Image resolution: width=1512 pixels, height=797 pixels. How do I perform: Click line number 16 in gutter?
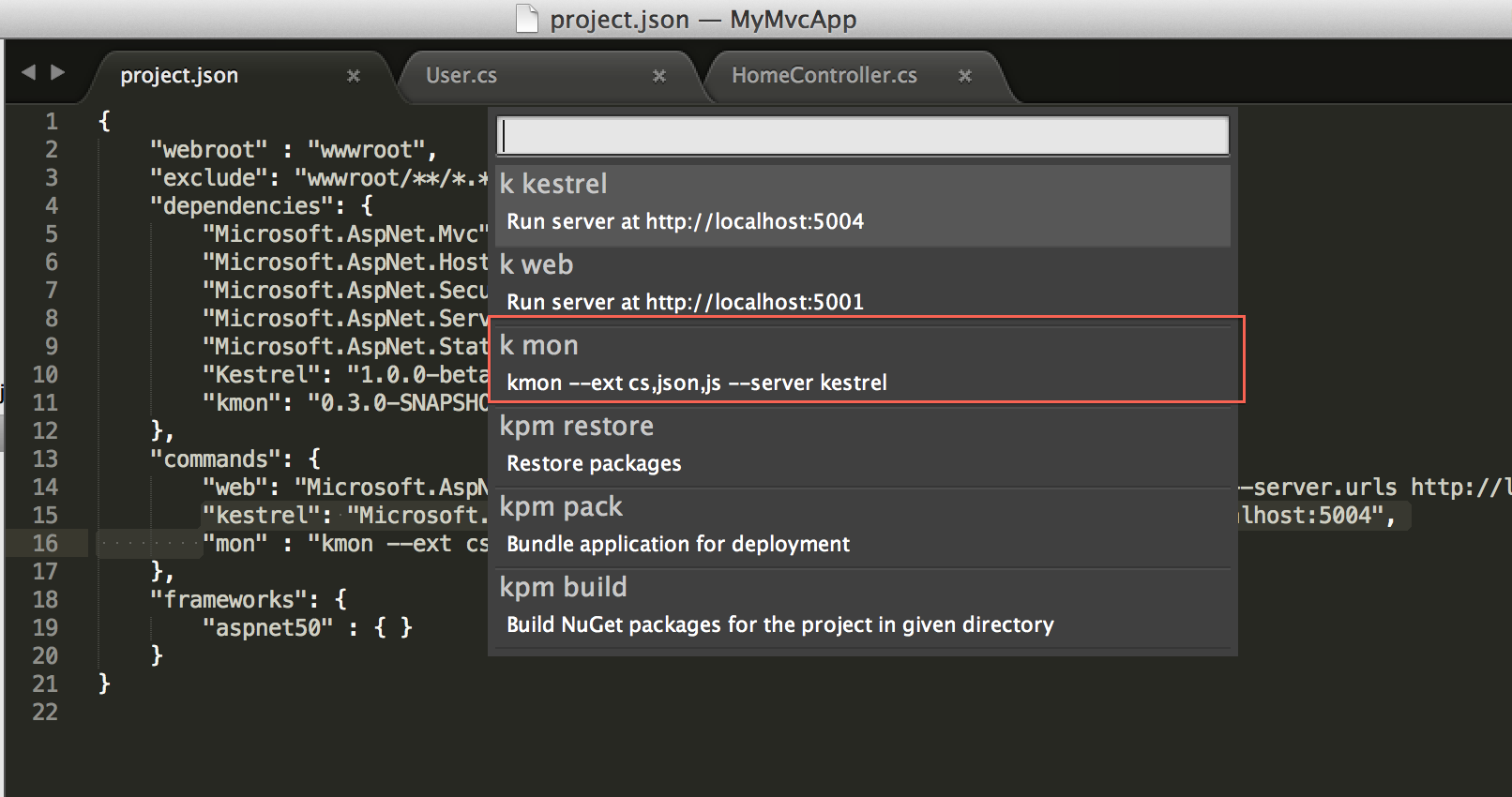pyautogui.click(x=45, y=543)
